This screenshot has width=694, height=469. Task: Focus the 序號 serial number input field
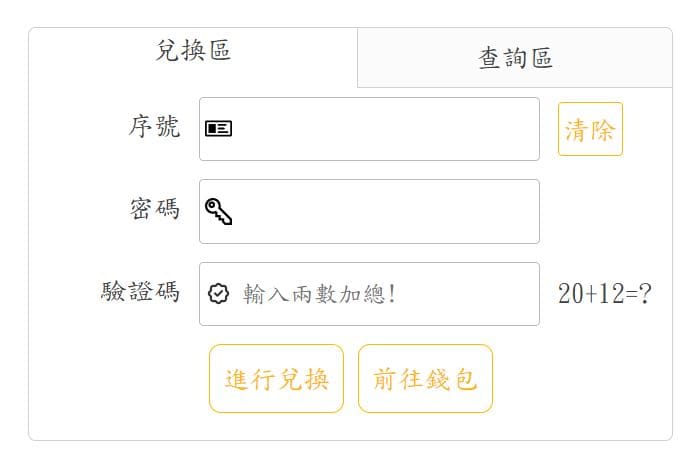click(x=369, y=129)
